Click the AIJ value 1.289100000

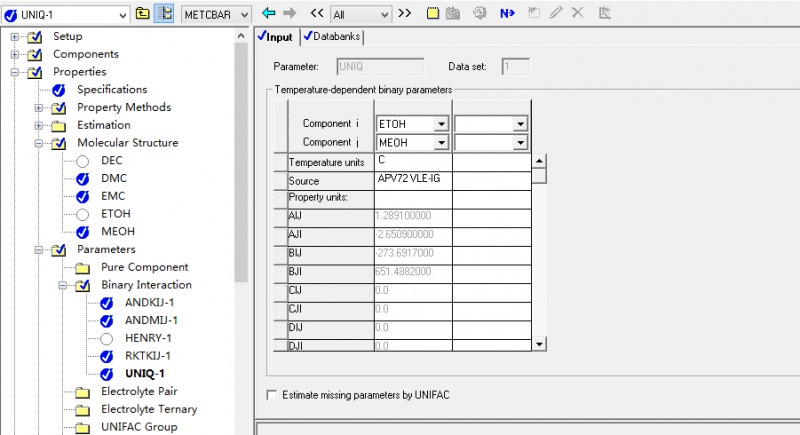point(413,216)
